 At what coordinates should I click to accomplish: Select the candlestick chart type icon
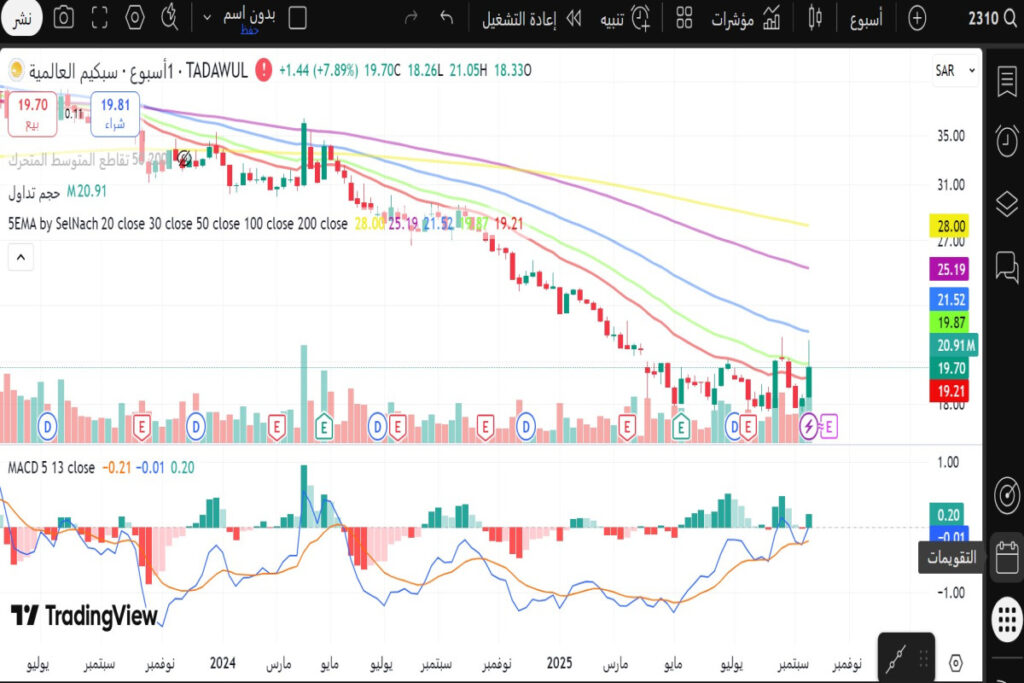point(816,18)
